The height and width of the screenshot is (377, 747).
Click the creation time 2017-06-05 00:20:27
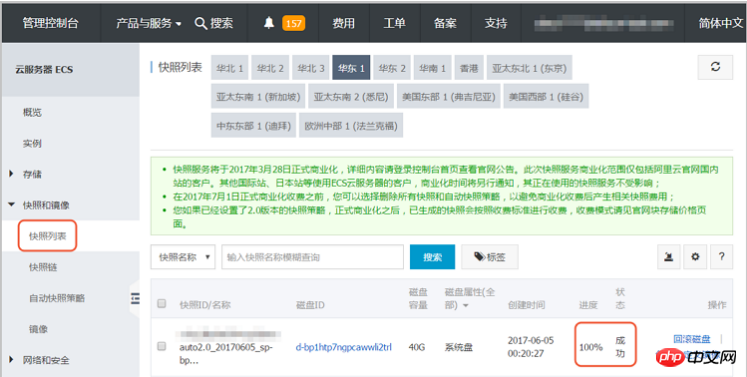531,347
